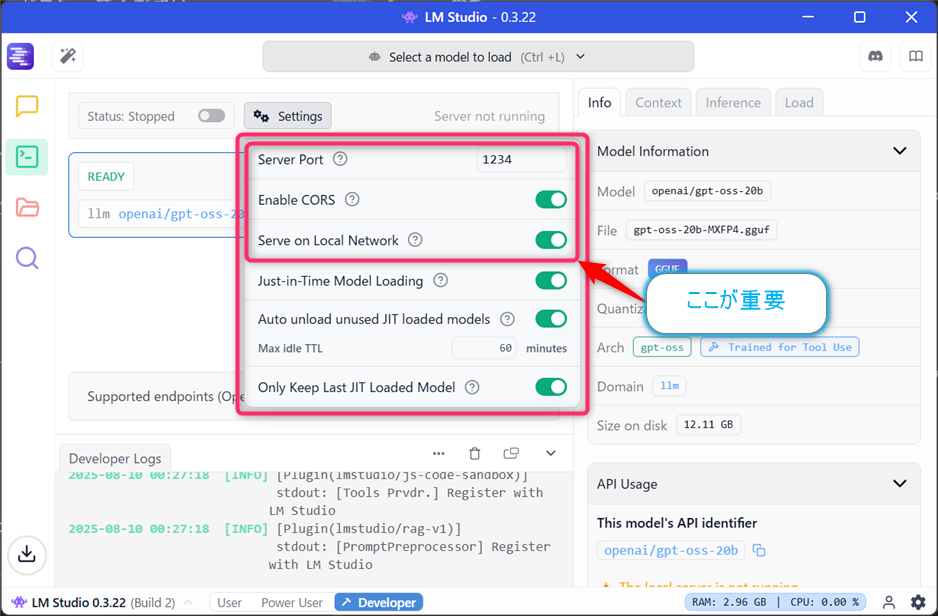Screen dimensions: 938x616
Task: Switch to the Context tab
Action: tap(658, 102)
